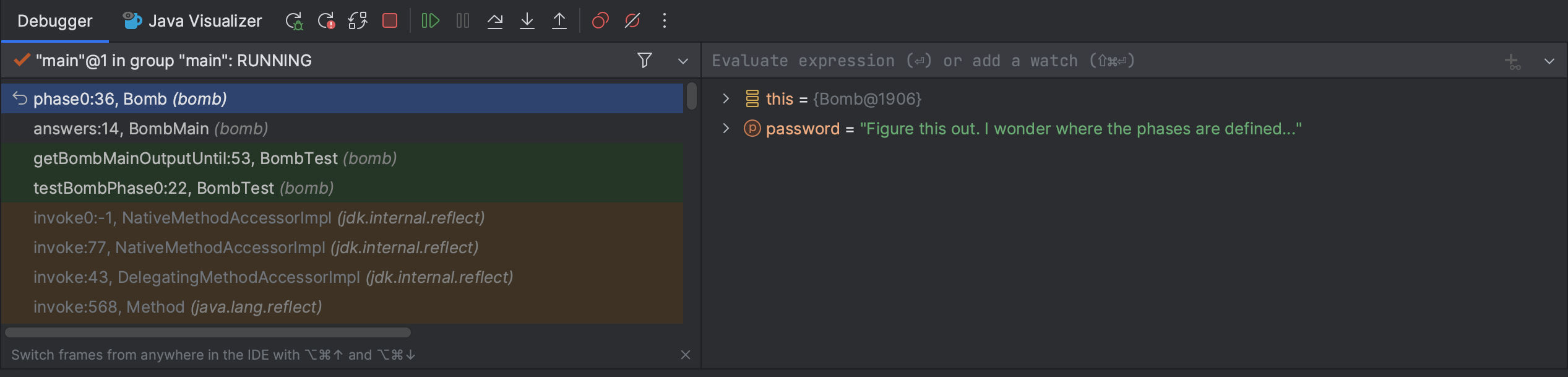Screen dimensions: 1568x377
Task: Expand the this = Bomb@1906 variable
Action: (725, 98)
